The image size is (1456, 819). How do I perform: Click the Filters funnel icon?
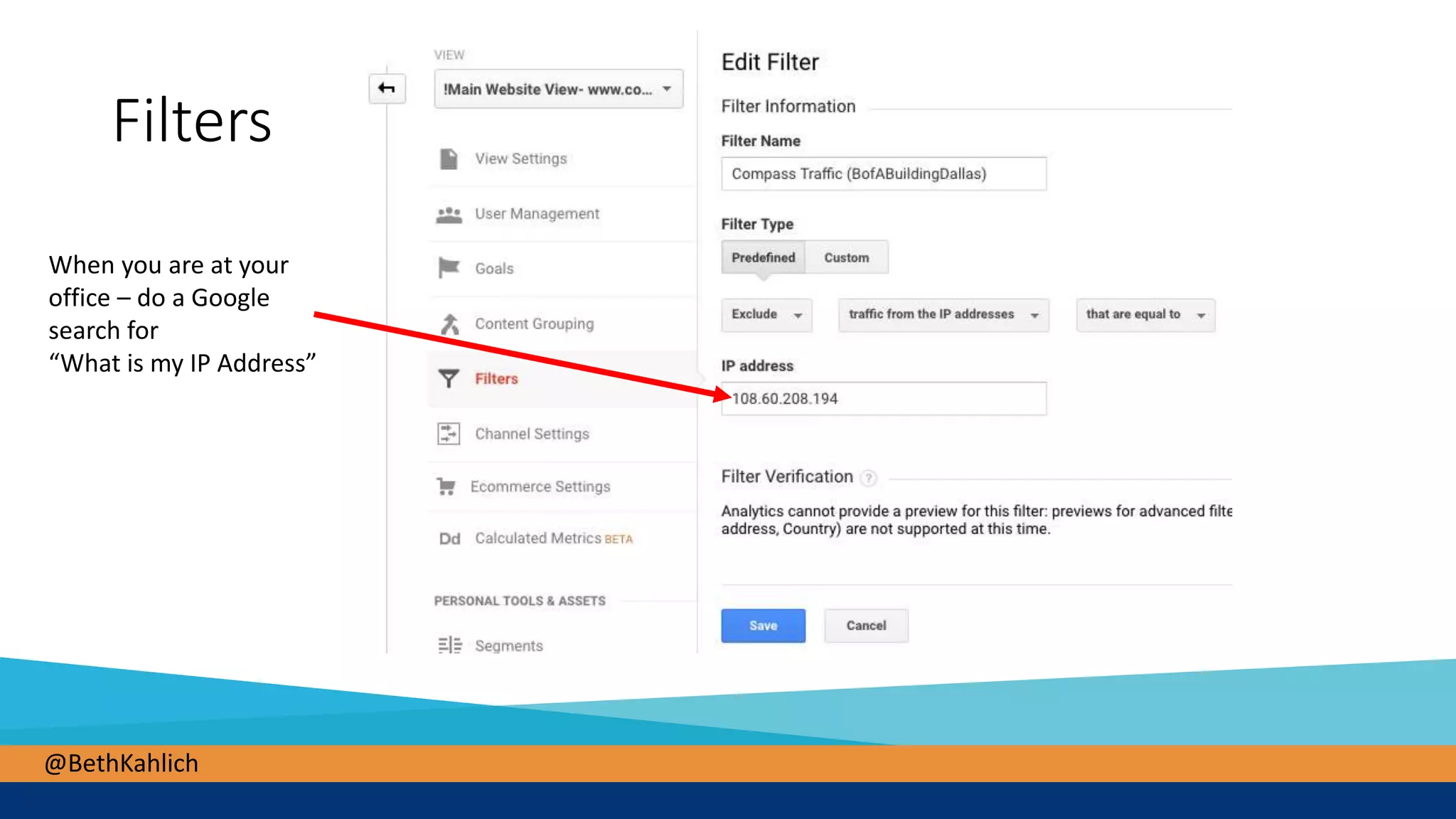point(449,378)
